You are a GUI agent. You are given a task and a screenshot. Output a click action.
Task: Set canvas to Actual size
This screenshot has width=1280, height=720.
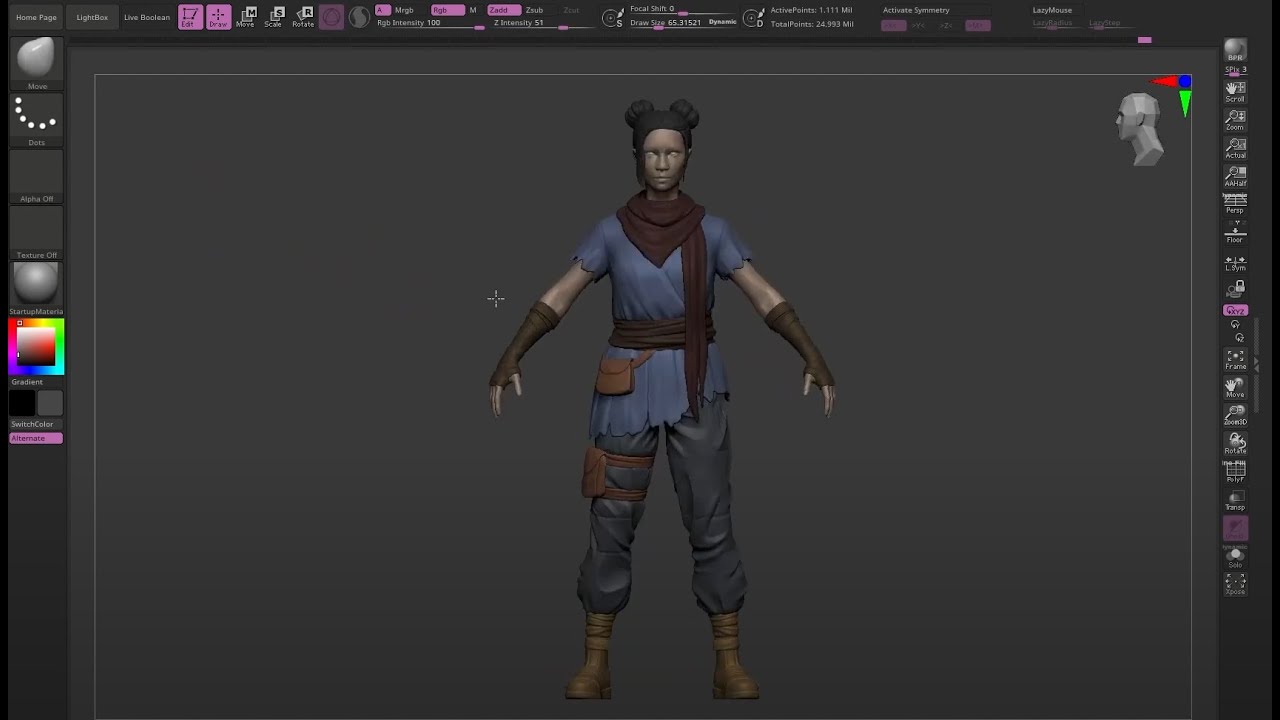pos(1235,148)
